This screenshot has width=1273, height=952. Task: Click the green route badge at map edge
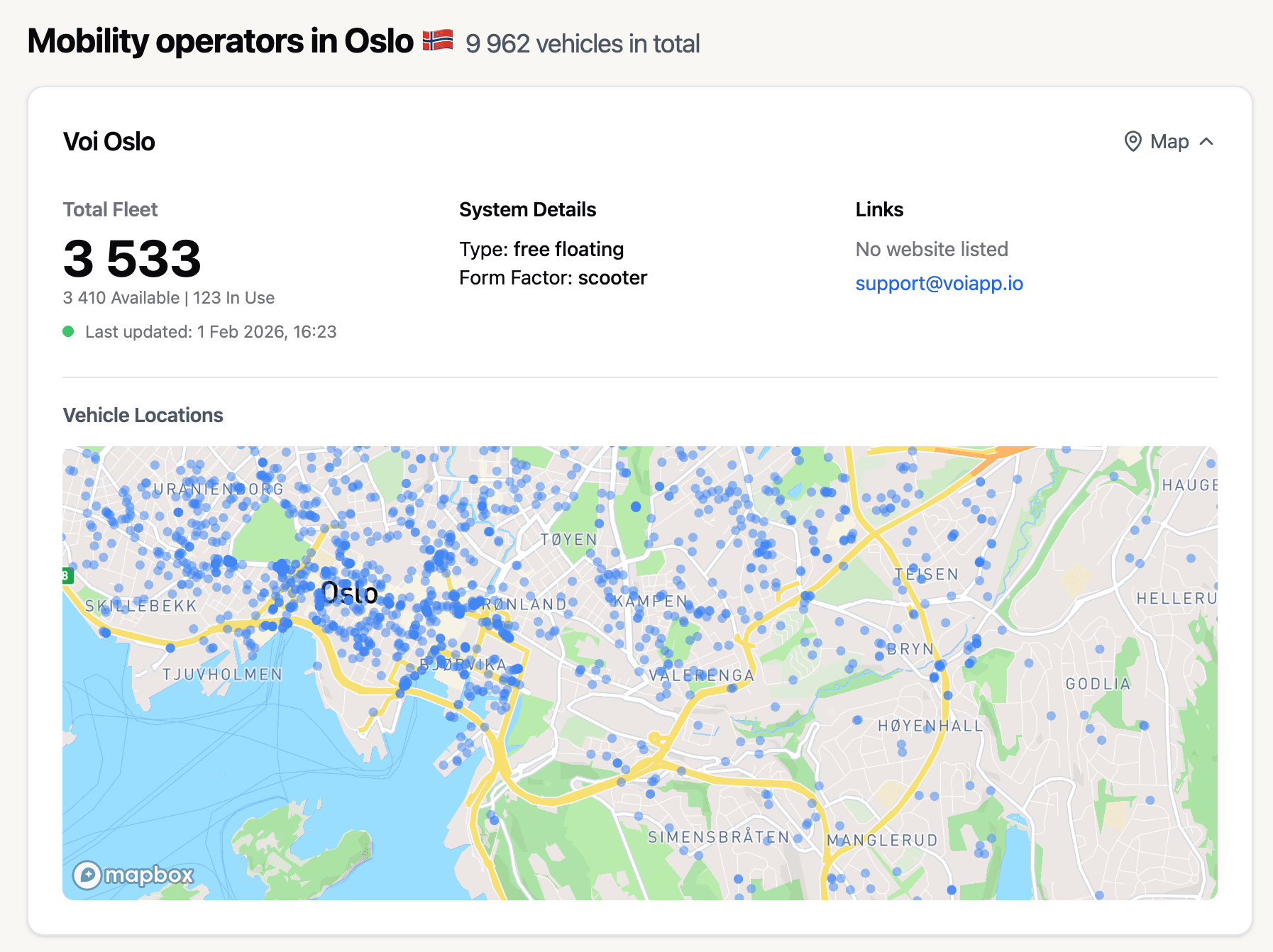tap(67, 575)
